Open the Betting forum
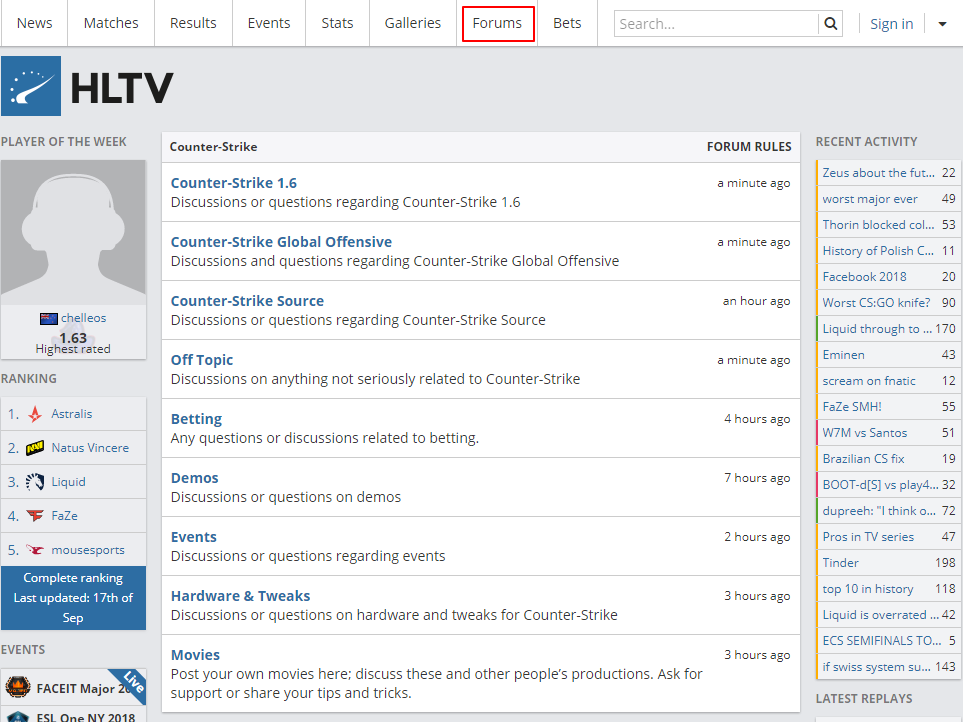Viewport: 963px width, 722px height. 196,419
